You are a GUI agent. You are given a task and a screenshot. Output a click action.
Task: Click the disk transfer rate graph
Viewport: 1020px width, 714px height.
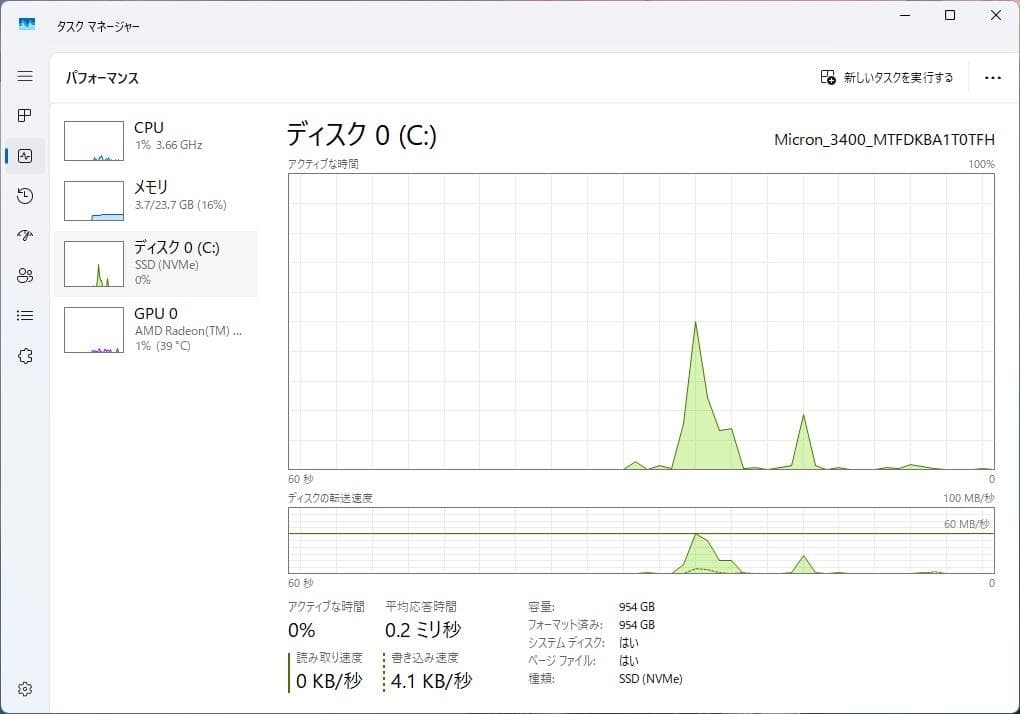click(641, 540)
